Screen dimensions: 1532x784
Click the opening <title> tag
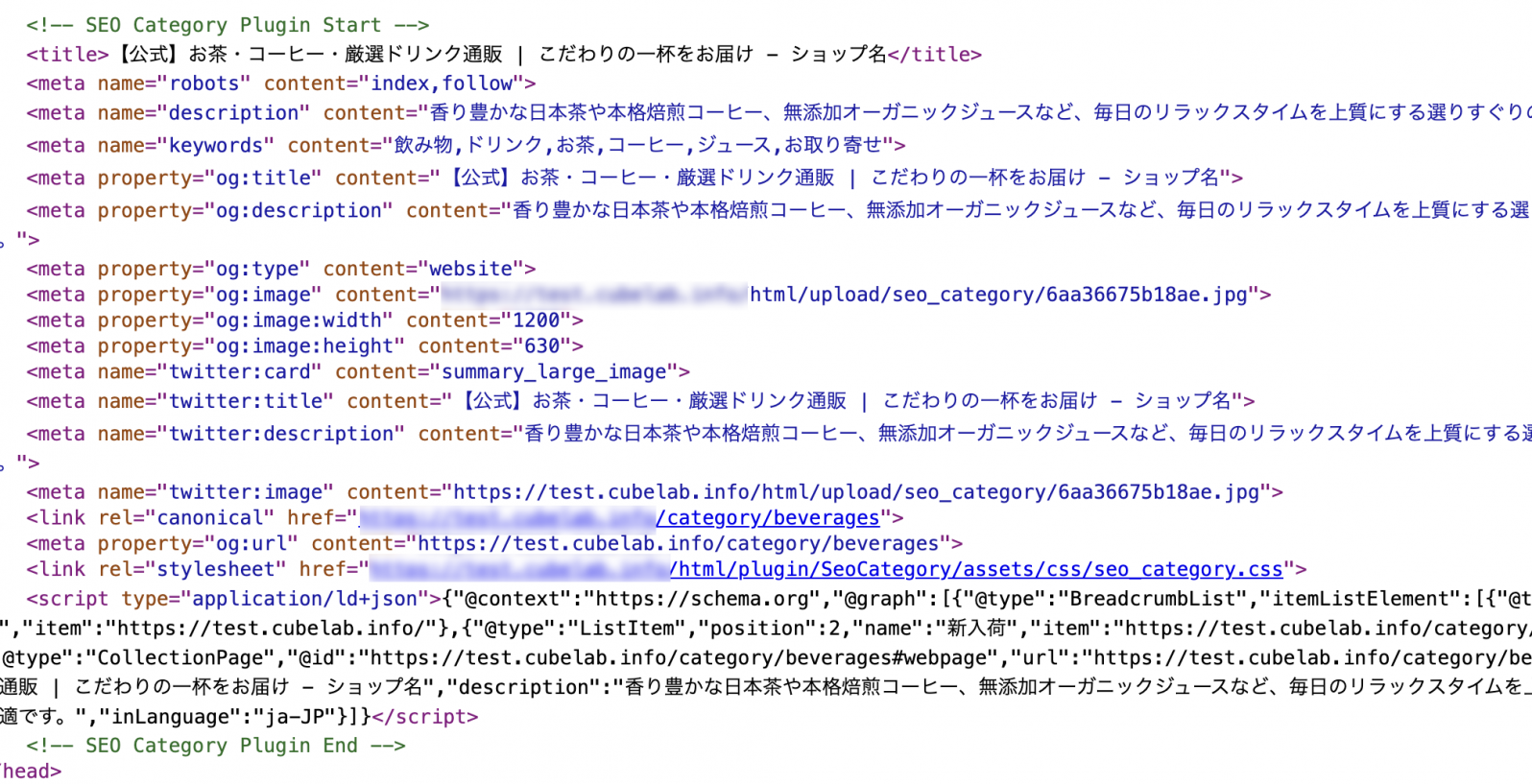(x=68, y=55)
